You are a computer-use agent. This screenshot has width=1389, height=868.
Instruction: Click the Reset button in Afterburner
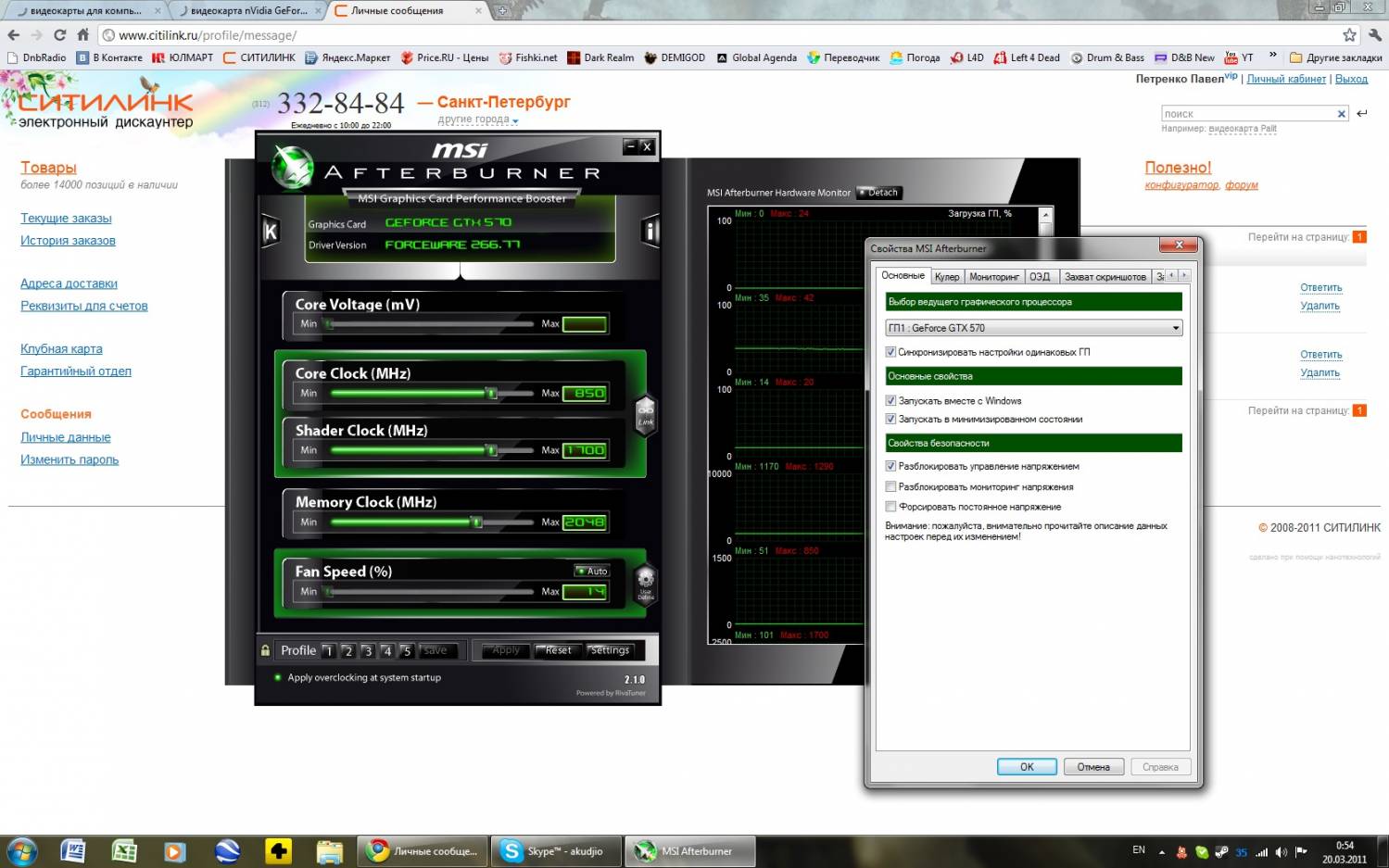click(x=558, y=650)
